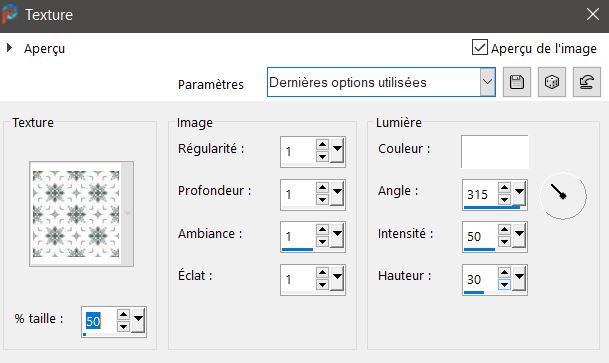Reset settings to default with arrow icon
Viewport: 609px width, 363px height.
pyautogui.click(x=586, y=82)
